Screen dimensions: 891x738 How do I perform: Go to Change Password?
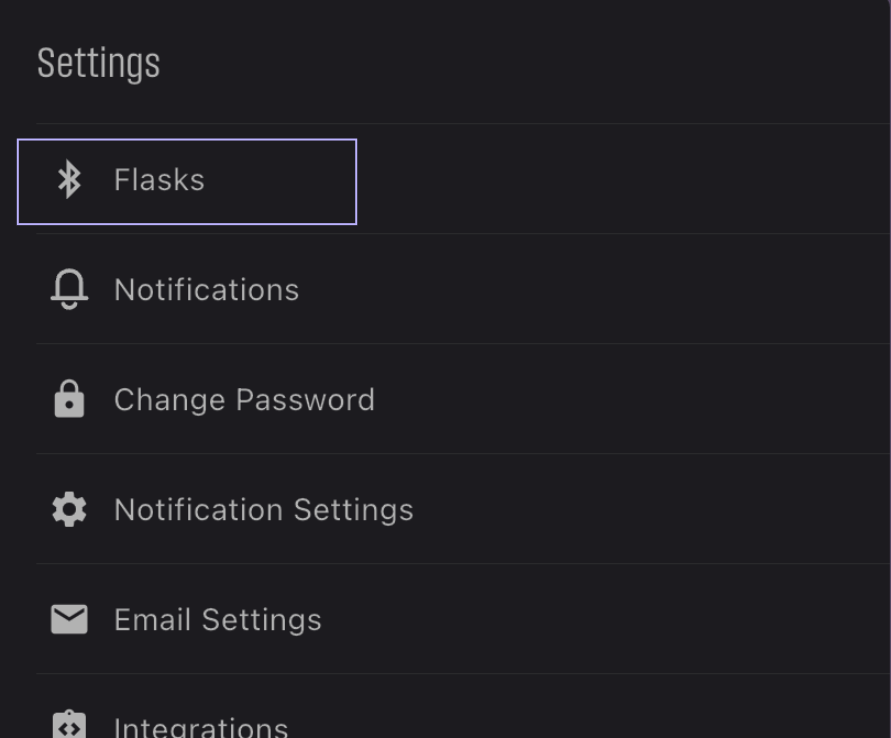click(244, 399)
